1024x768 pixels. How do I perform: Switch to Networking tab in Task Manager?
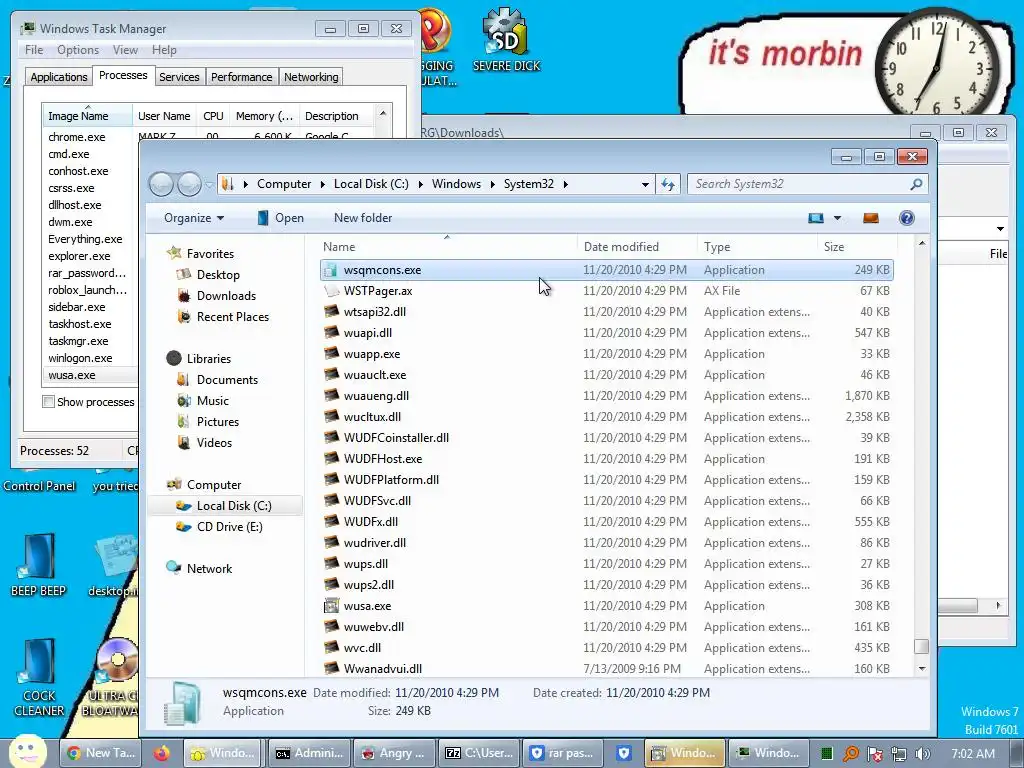(x=311, y=77)
